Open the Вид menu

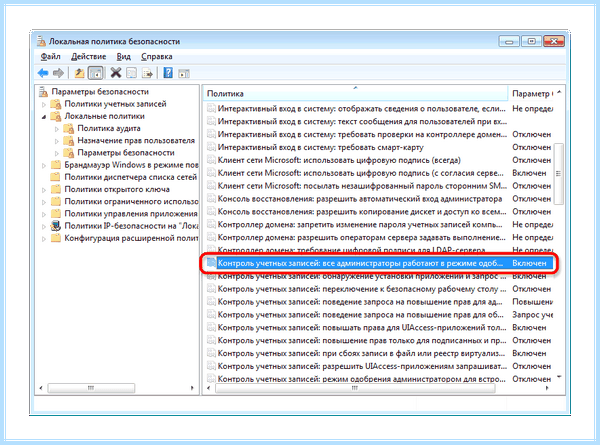[124, 57]
